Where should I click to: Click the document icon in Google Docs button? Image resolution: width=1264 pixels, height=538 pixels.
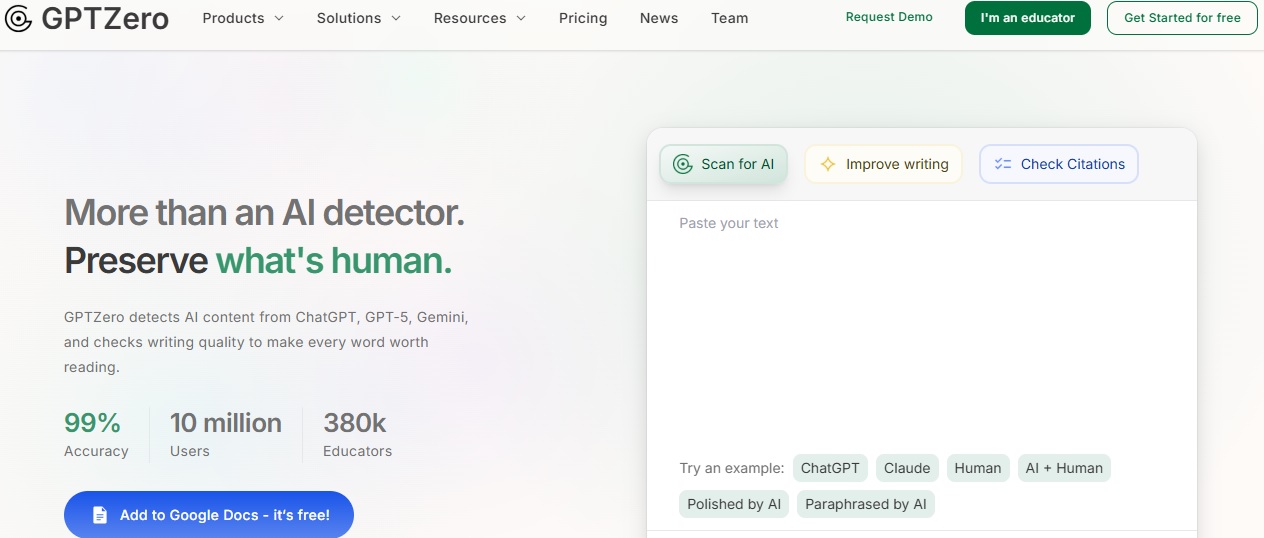100,515
